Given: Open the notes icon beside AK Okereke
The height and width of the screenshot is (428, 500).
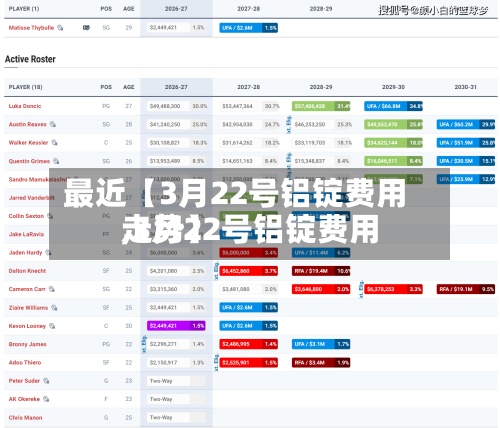Looking at the screenshot, I should pyautogui.click(x=46, y=399).
